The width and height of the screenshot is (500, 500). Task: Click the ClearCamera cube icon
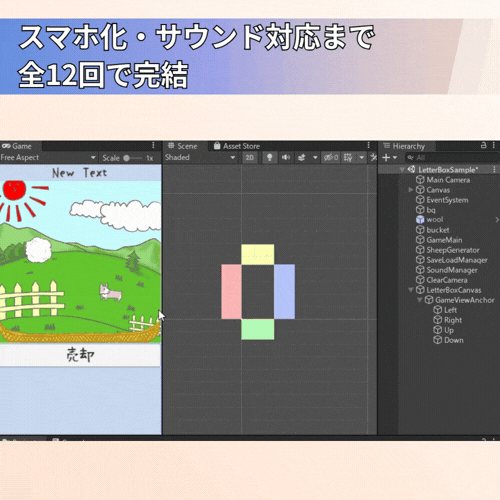pos(420,280)
